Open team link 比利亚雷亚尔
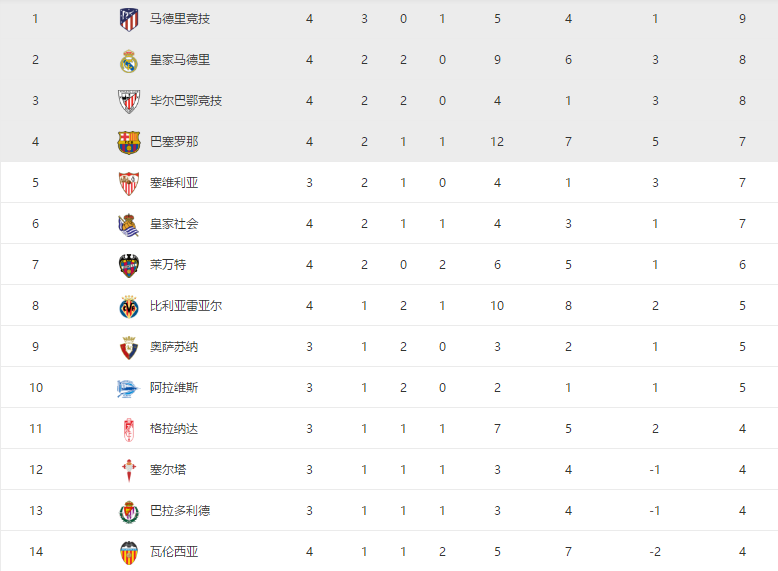 tap(186, 306)
